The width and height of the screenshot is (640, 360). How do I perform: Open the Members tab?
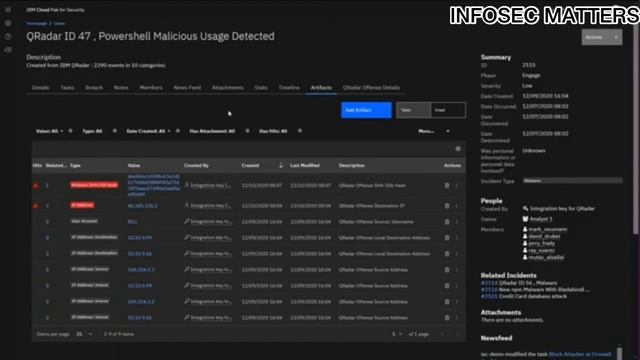point(151,87)
